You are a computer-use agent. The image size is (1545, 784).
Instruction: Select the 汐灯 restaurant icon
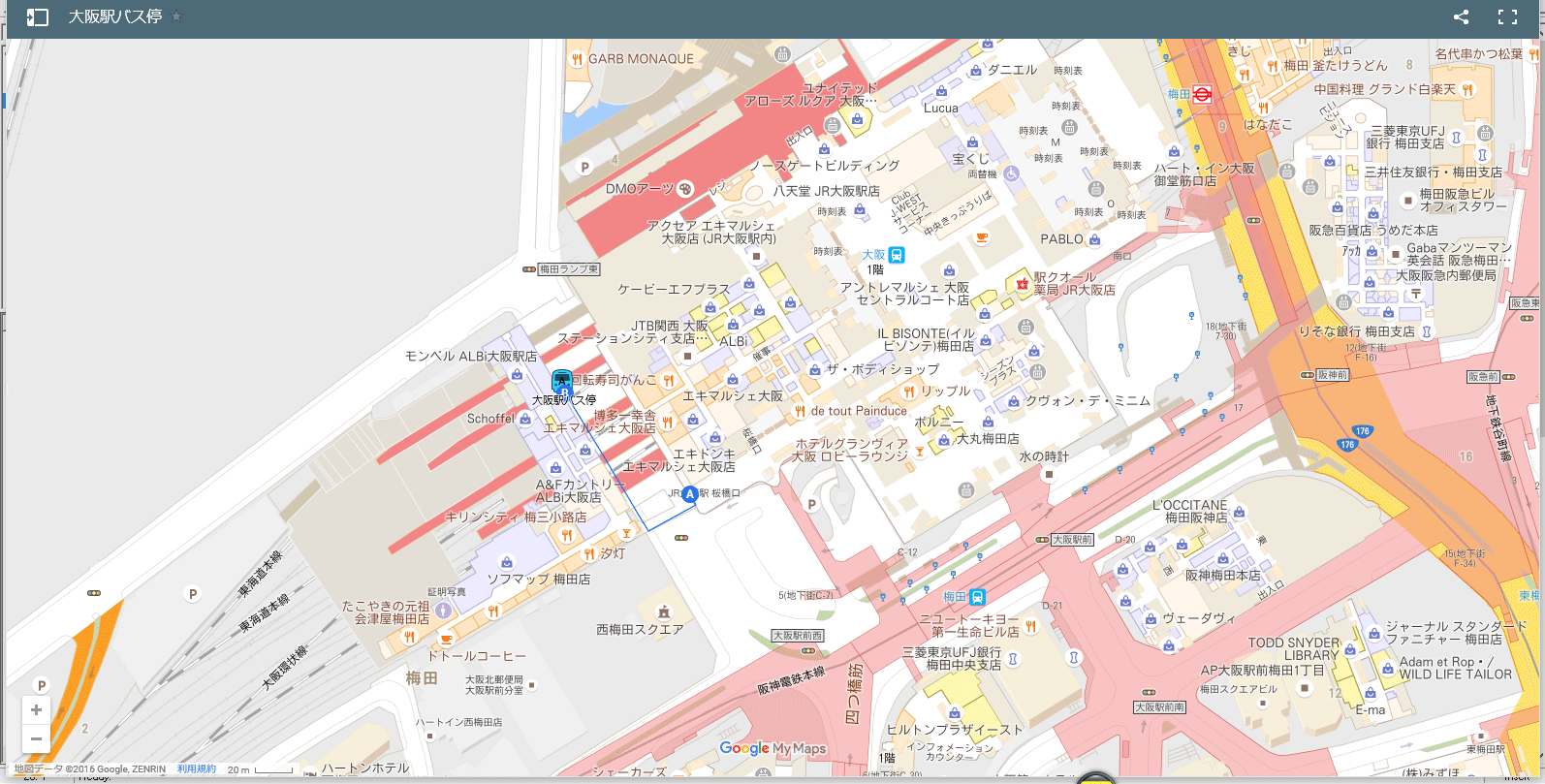[x=589, y=554]
